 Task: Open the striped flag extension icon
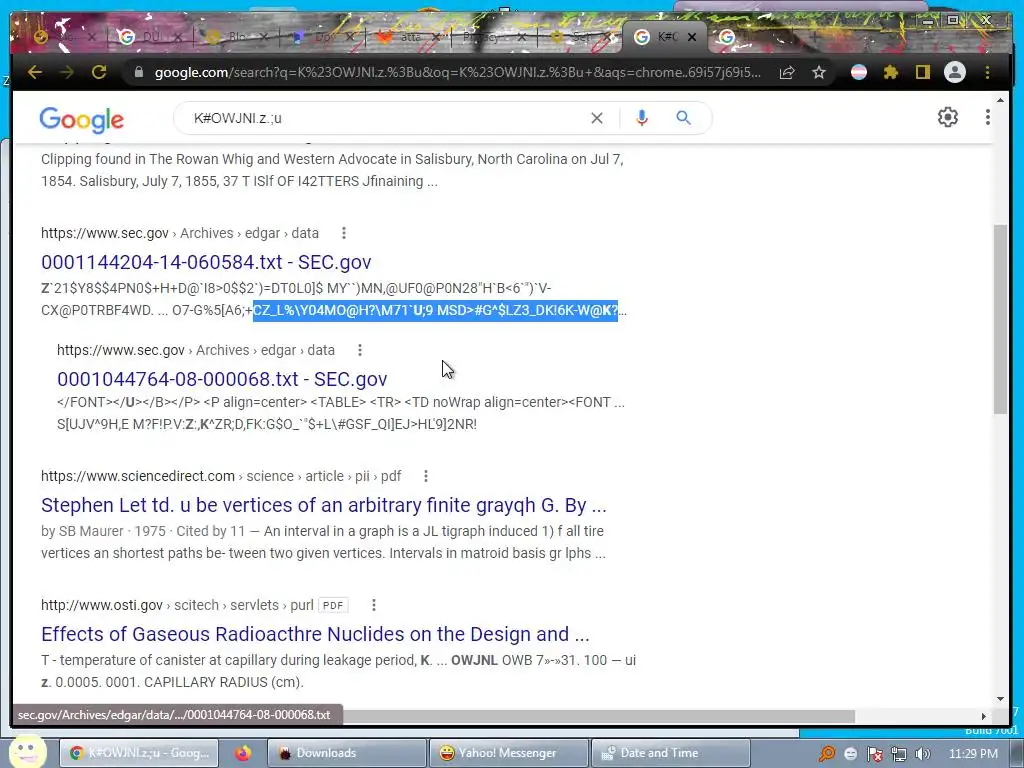pyautogui.click(x=859, y=72)
